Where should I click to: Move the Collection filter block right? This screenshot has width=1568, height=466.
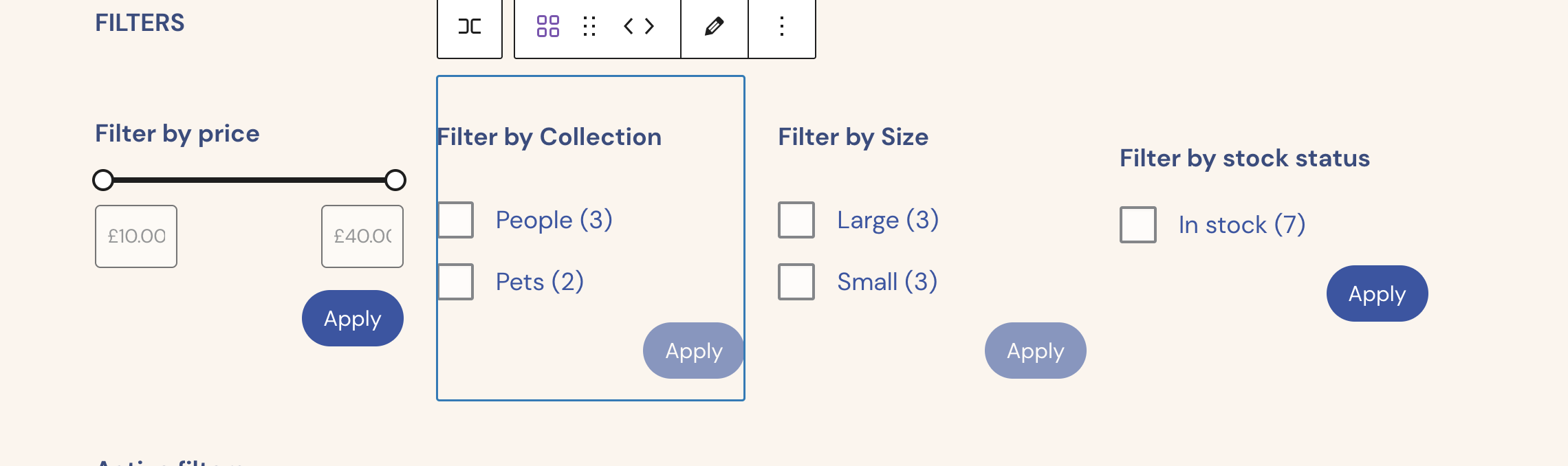[647, 27]
